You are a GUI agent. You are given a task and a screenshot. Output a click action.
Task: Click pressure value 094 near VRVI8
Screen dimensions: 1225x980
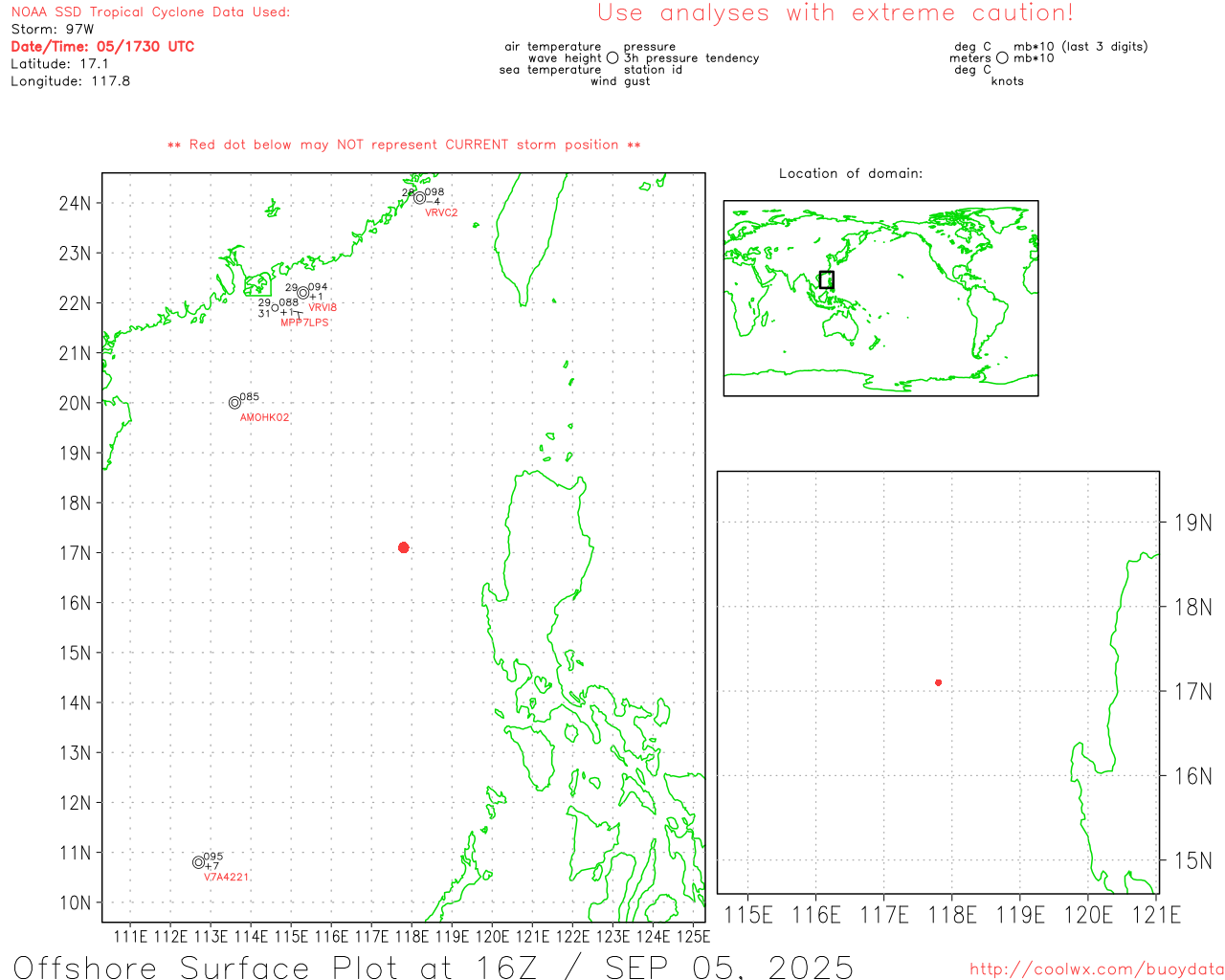point(318,287)
